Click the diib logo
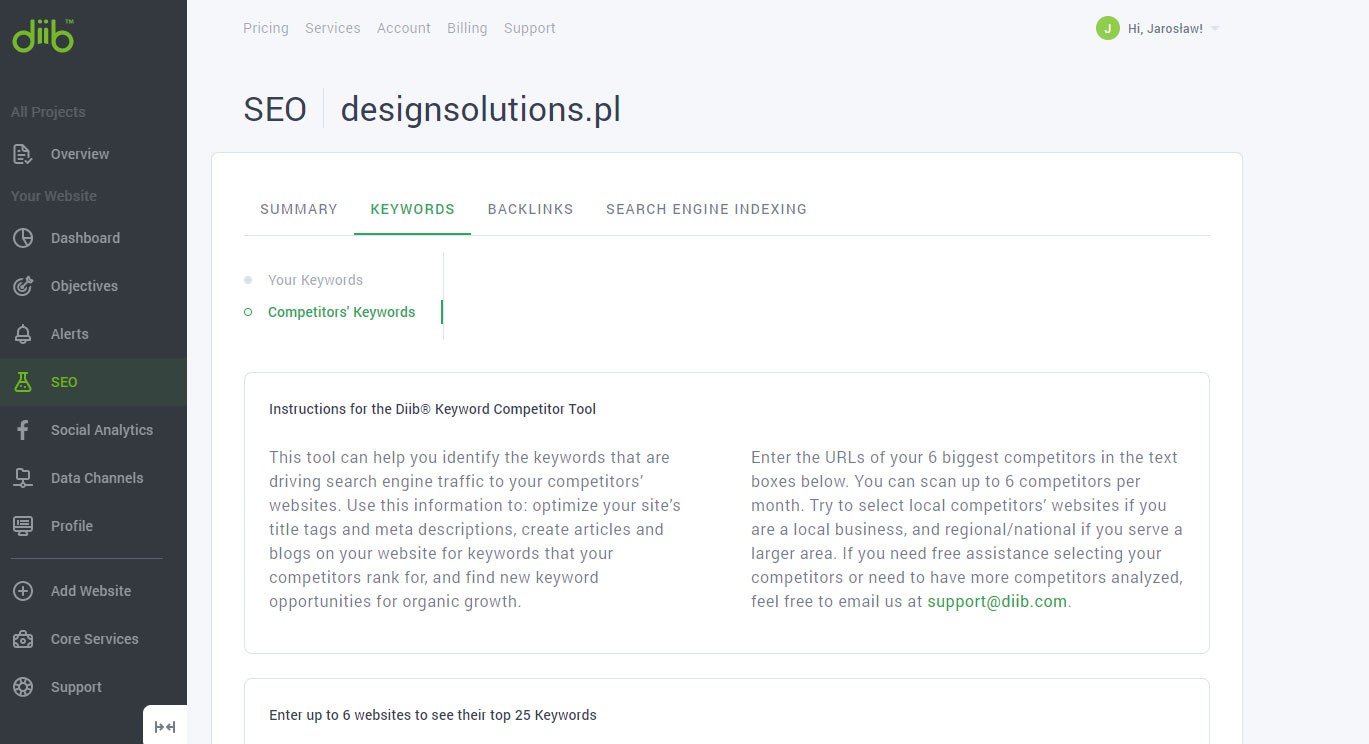The width and height of the screenshot is (1369, 744). 43,36
